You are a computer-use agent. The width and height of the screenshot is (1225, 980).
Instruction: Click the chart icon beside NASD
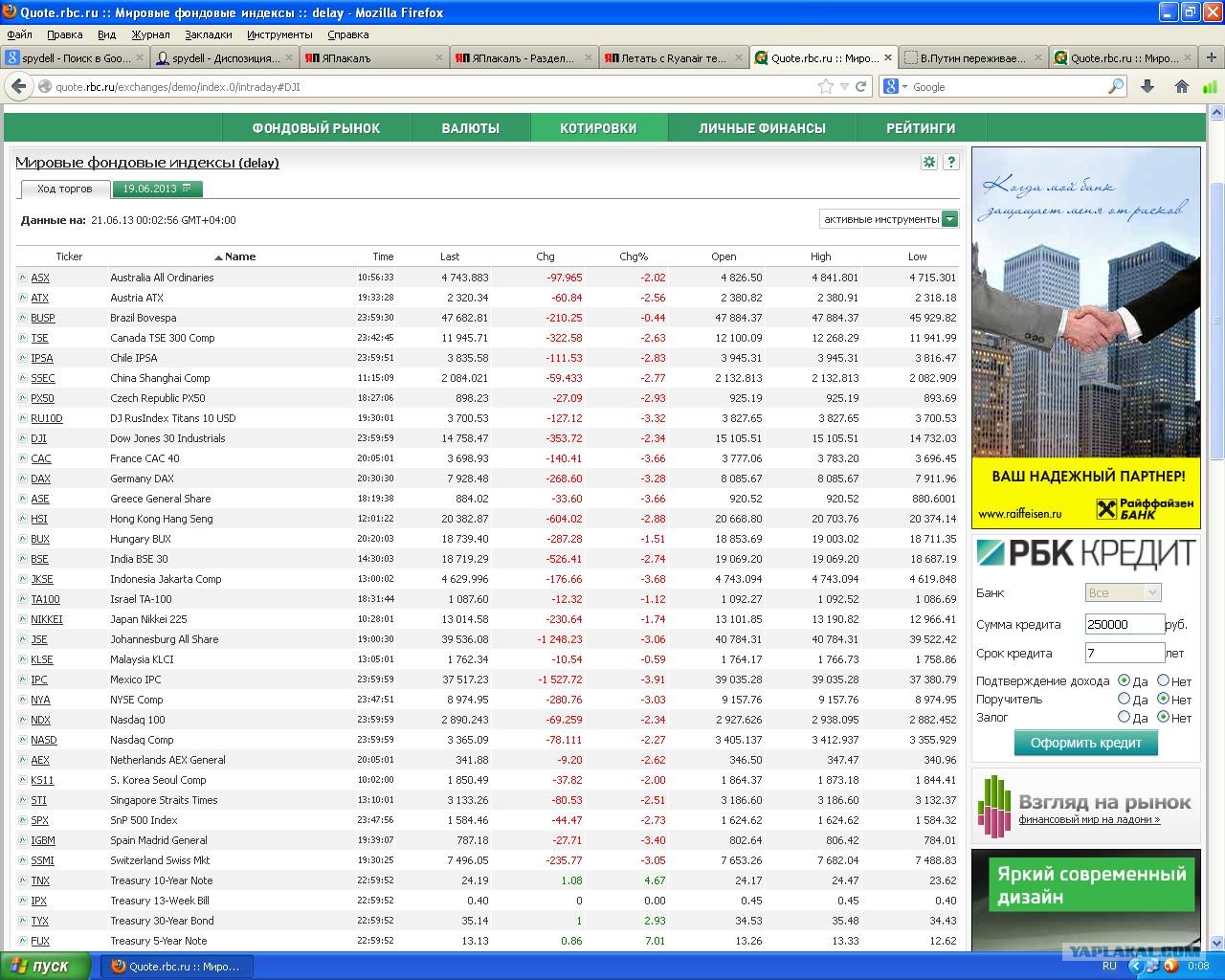23,740
